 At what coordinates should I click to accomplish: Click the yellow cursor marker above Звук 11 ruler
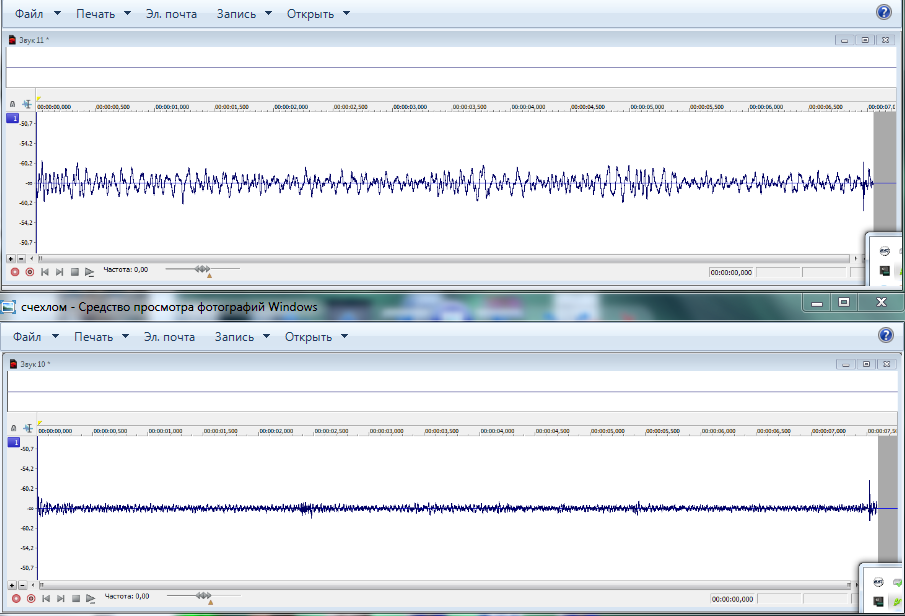(x=39, y=99)
